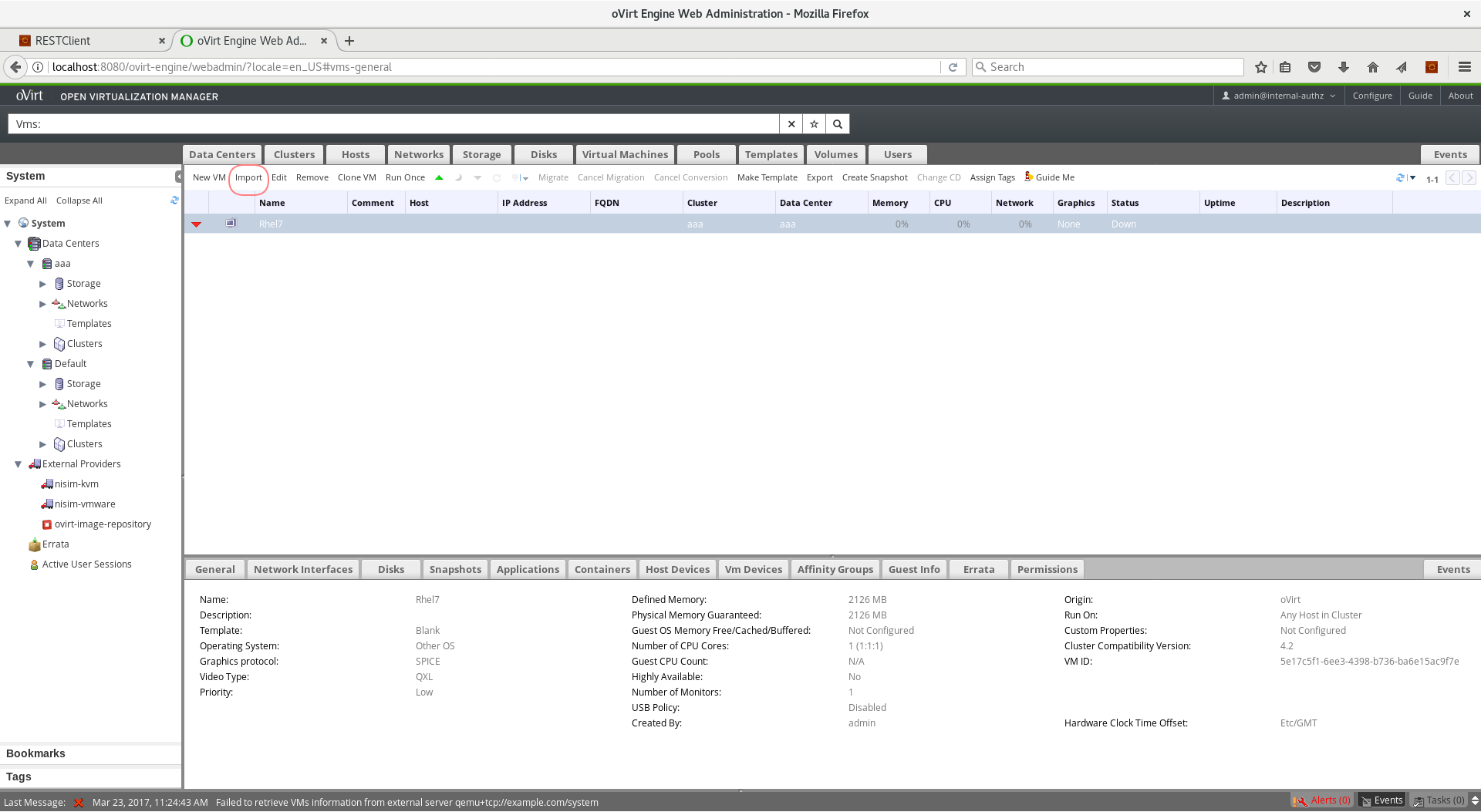Expand Clusters under Default data center
This screenshot has height=812, width=1481.
pyautogui.click(x=43, y=444)
